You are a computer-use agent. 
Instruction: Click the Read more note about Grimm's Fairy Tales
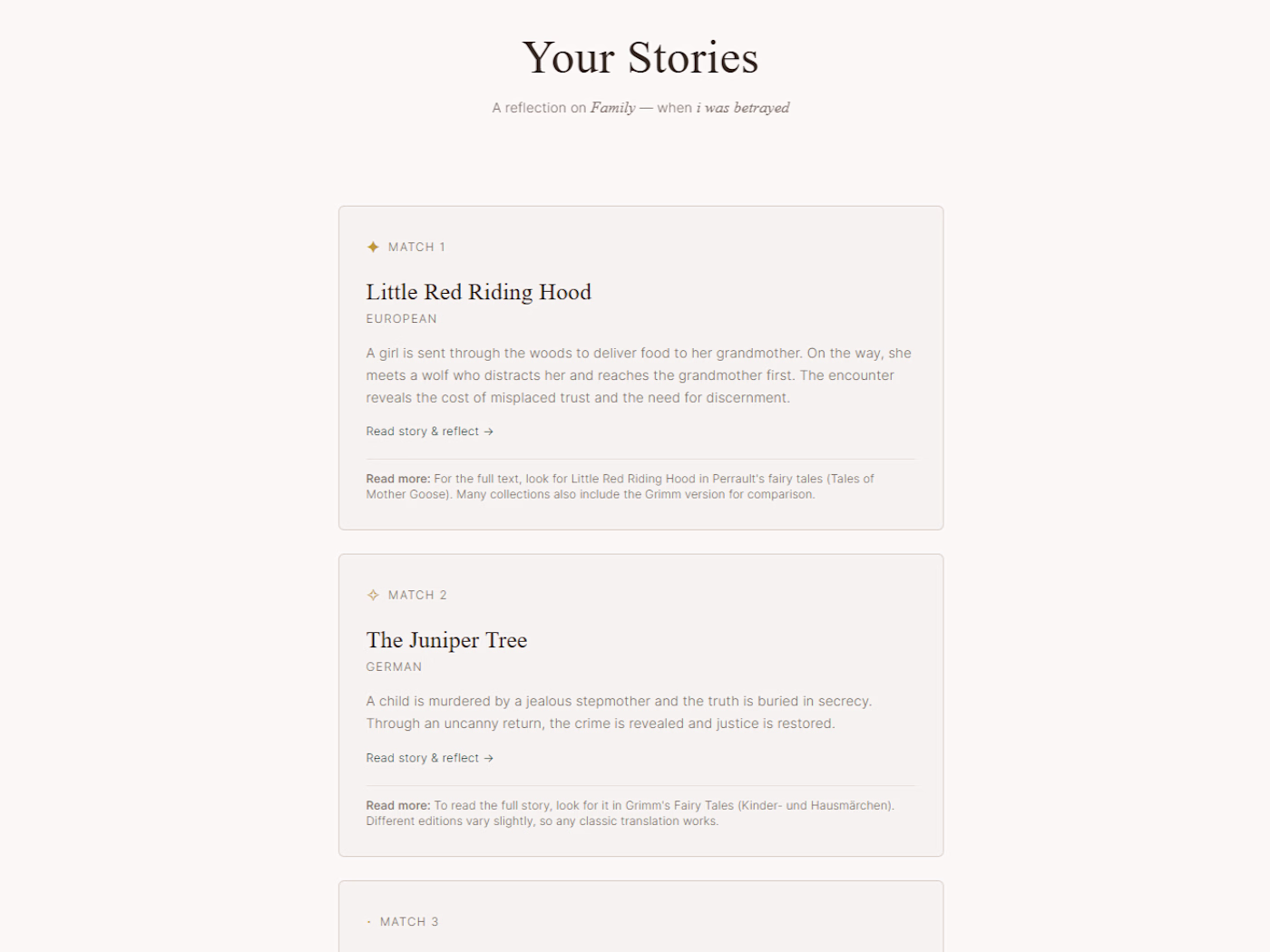coord(630,813)
